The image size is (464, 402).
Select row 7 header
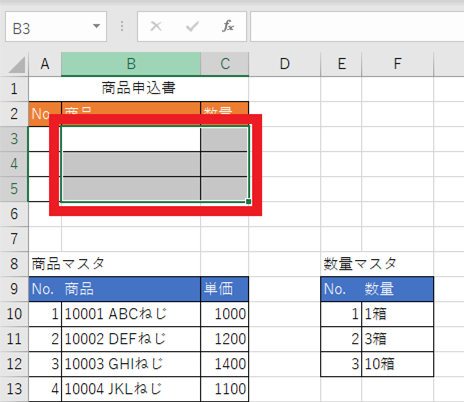(14, 239)
